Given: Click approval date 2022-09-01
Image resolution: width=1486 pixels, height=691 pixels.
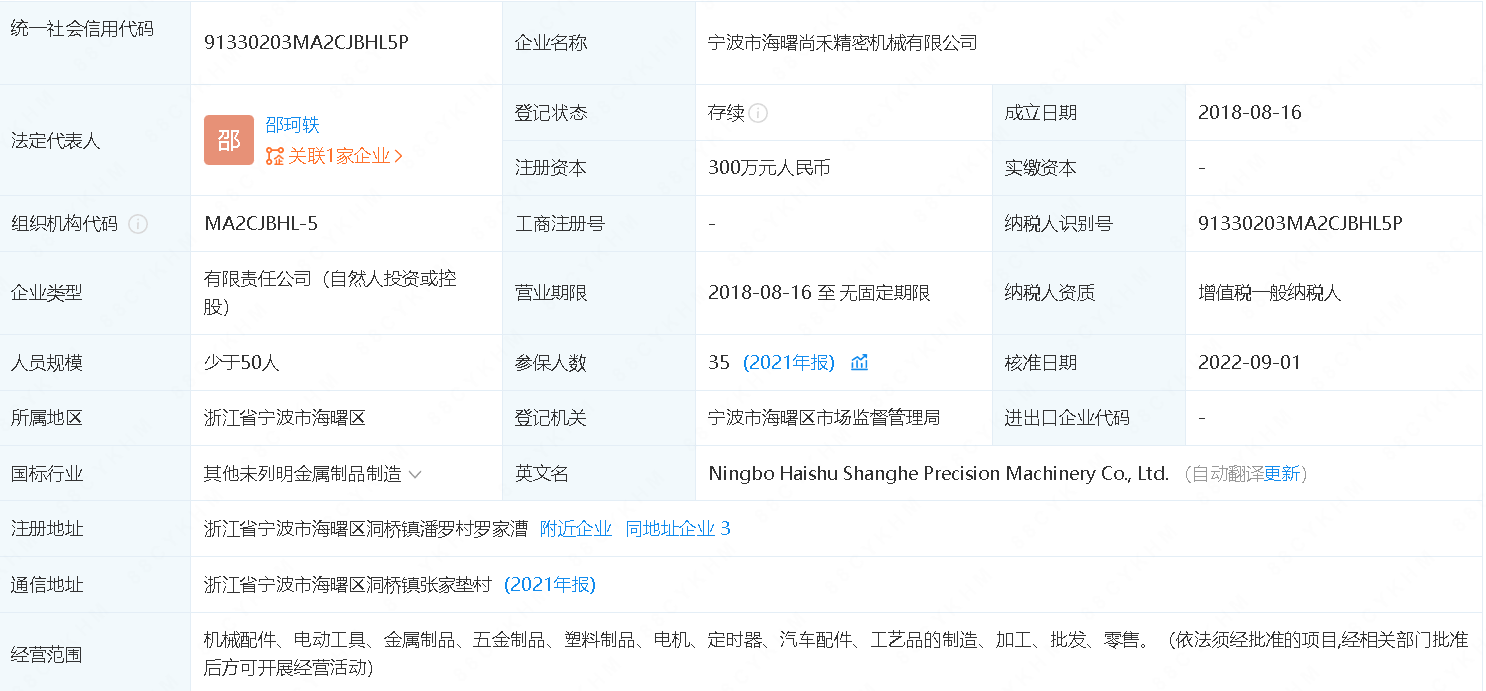Looking at the screenshot, I should pos(1250,363).
